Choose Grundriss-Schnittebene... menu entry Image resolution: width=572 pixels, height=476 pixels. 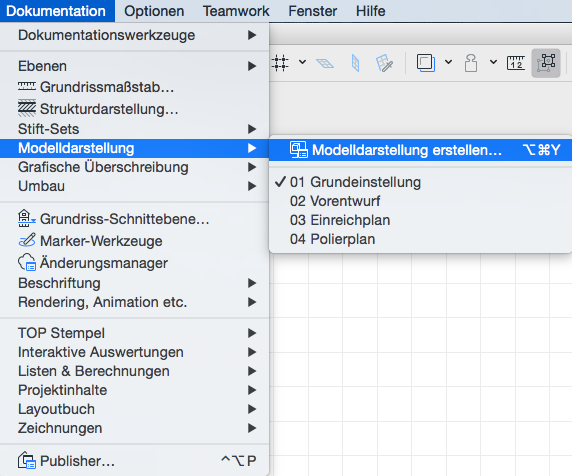pyautogui.click(x=134, y=219)
